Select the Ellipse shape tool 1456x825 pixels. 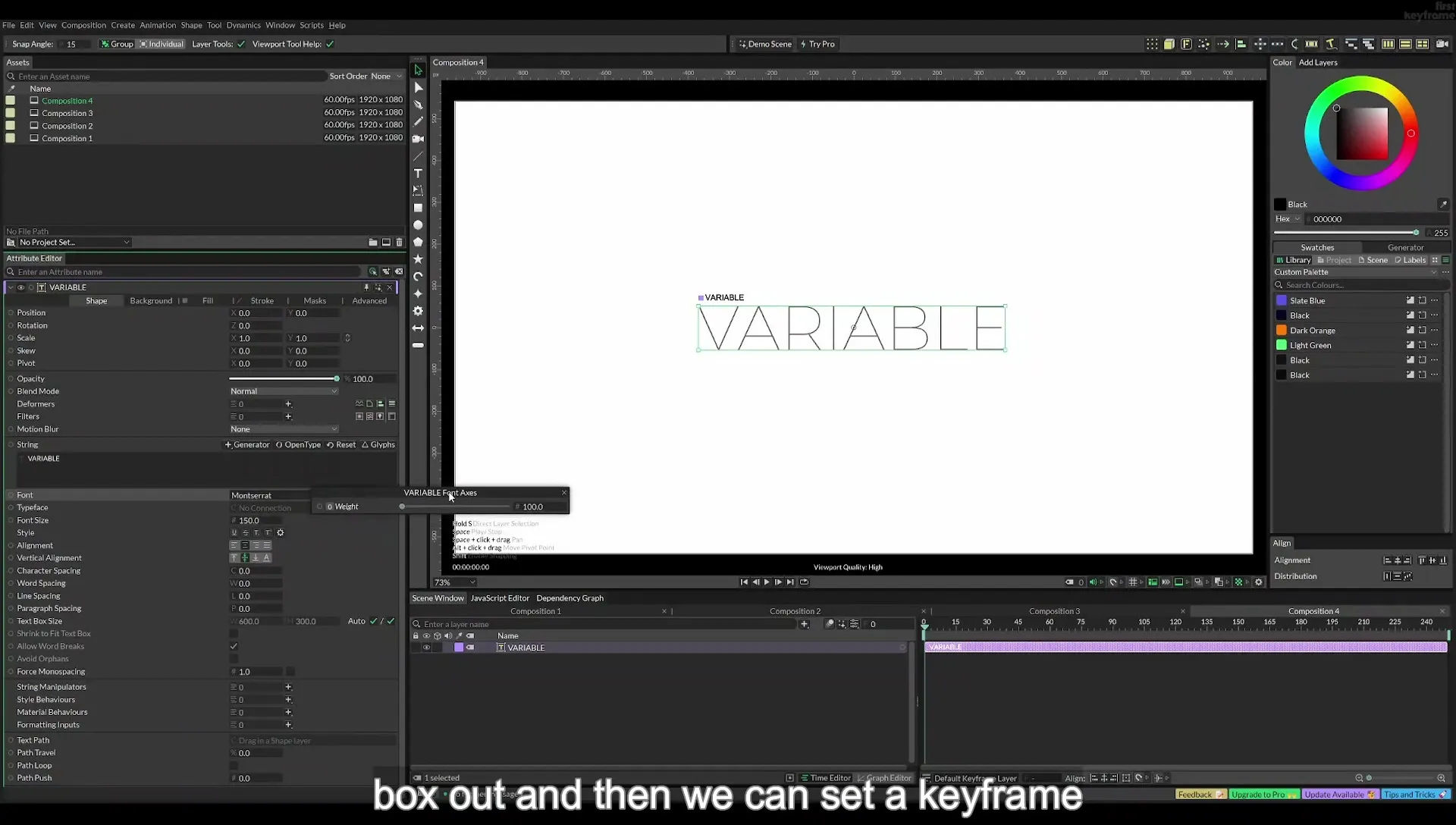[418, 225]
